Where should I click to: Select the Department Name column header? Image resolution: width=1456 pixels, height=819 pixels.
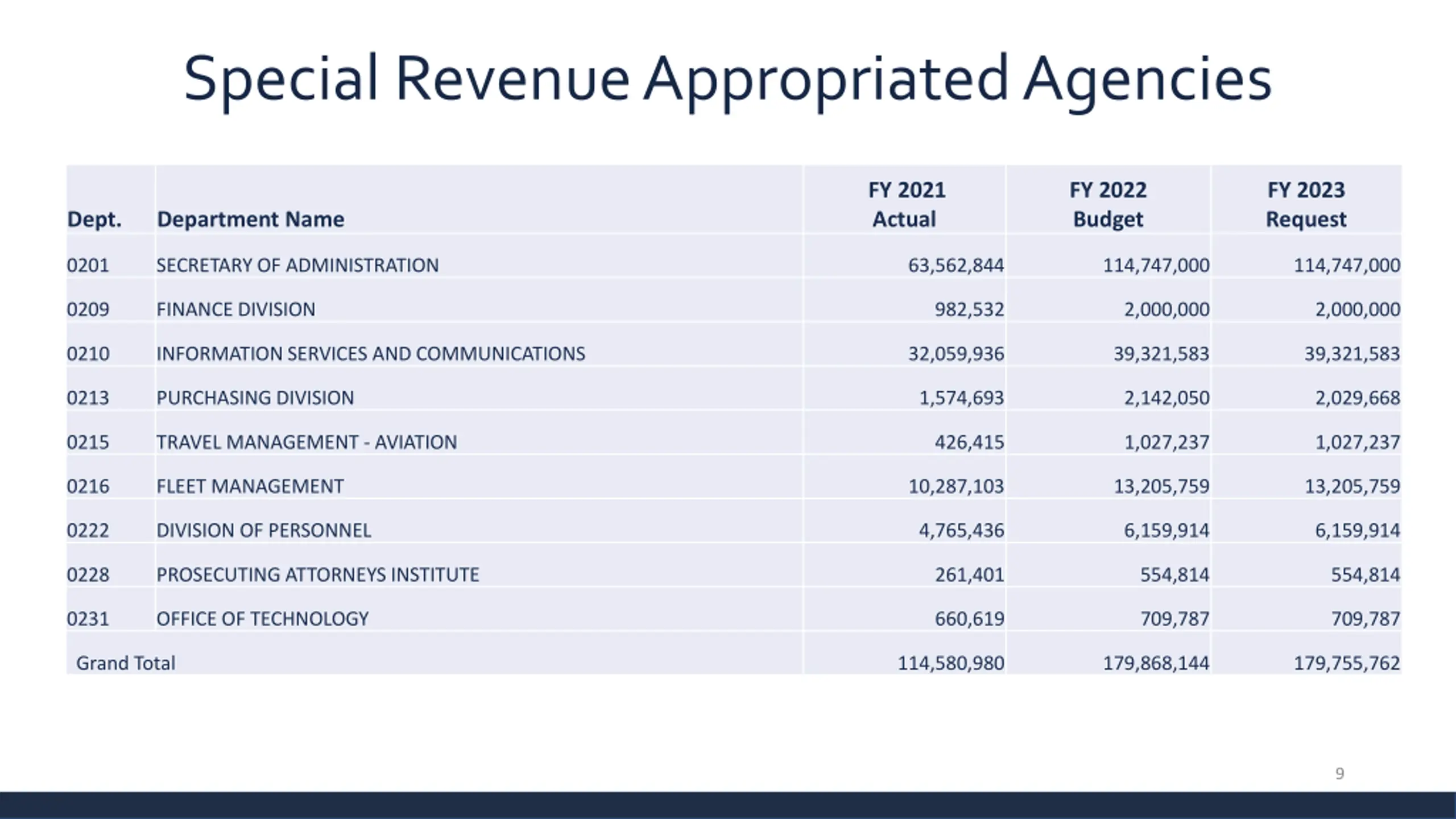(x=250, y=220)
